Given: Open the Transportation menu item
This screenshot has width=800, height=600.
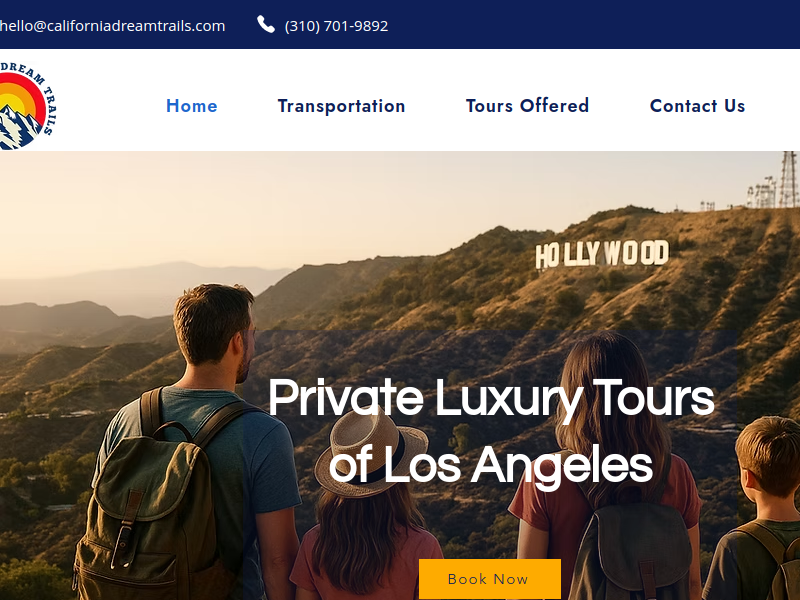Looking at the screenshot, I should point(341,106).
